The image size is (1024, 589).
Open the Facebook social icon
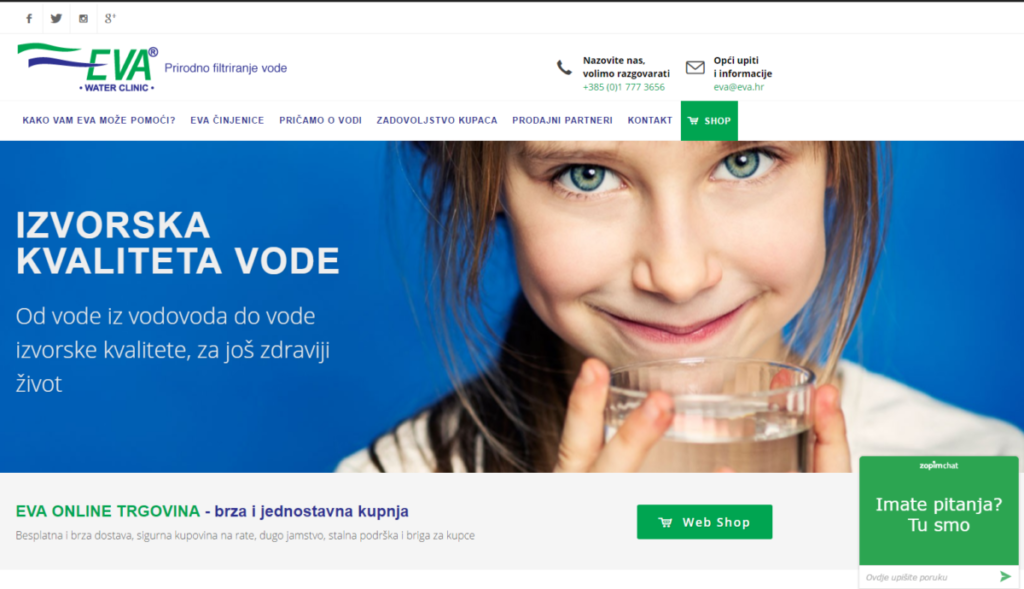29,18
